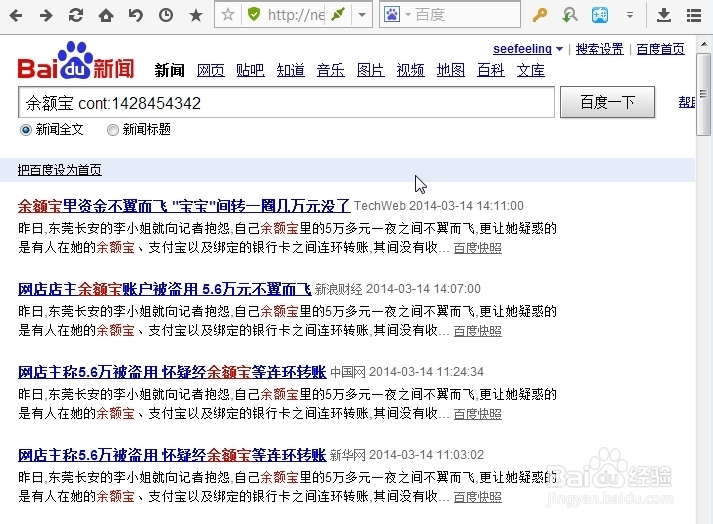This screenshot has width=713, height=524.
Task: Open browsing history clock icon
Action: point(166,15)
